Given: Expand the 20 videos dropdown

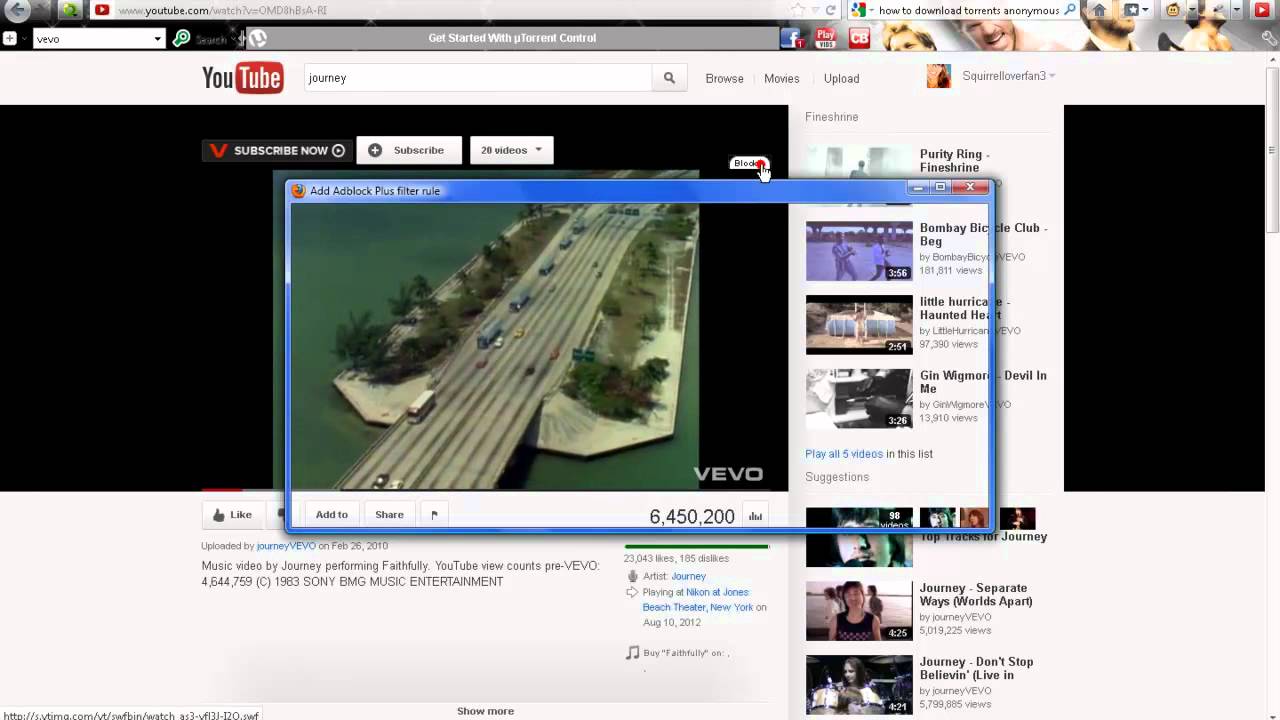Looking at the screenshot, I should tap(511, 150).
